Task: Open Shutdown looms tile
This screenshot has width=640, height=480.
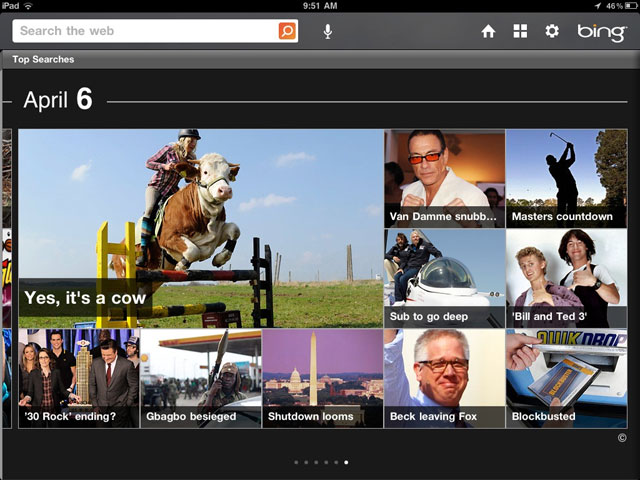Action: (x=322, y=378)
